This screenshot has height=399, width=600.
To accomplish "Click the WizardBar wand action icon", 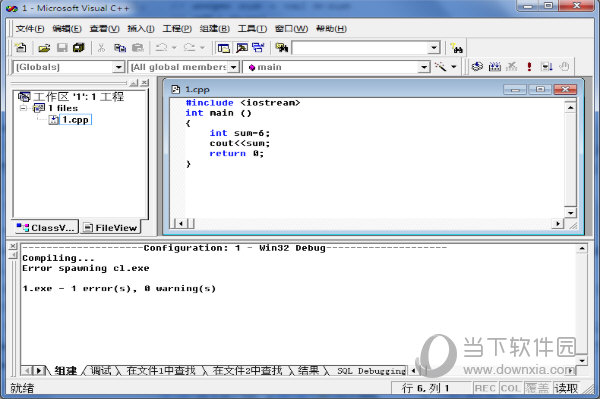I will [x=440, y=67].
